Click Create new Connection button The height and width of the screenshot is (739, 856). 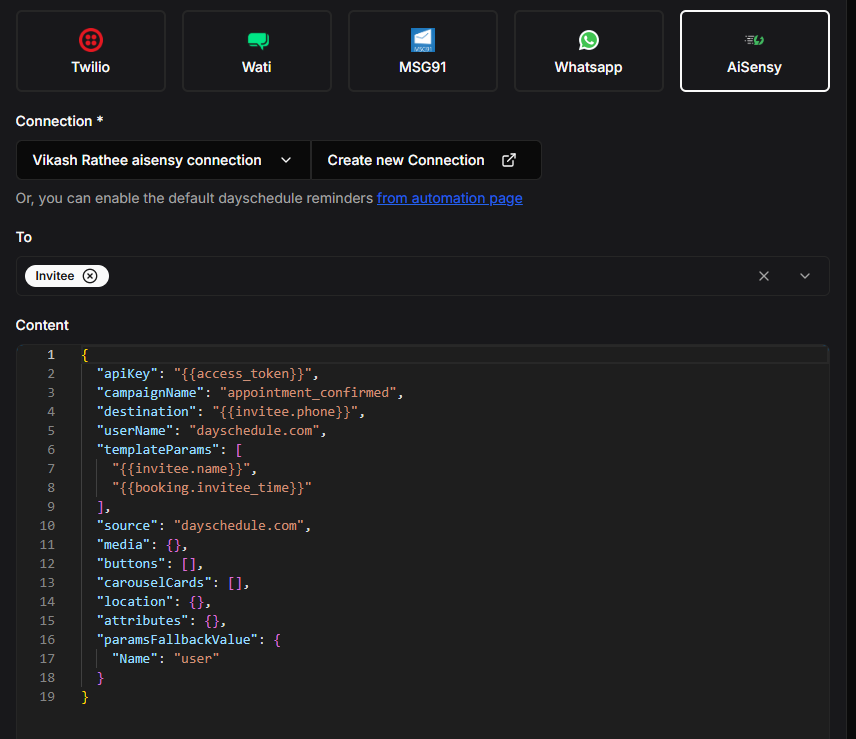[426, 160]
